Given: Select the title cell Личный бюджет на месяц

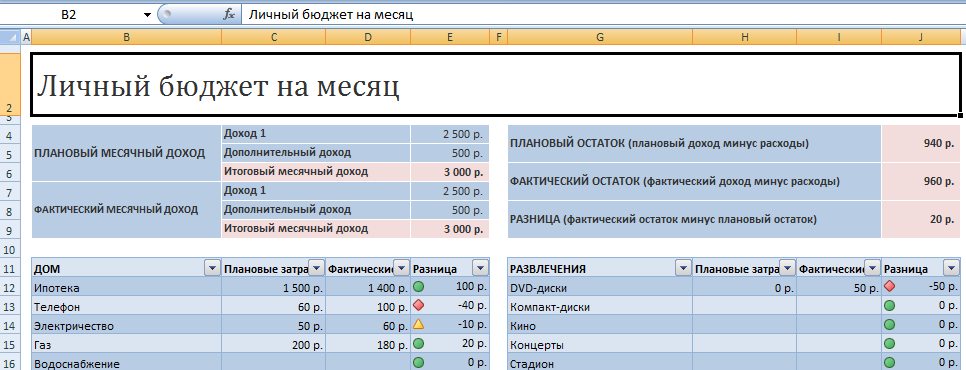Looking at the screenshot, I should tap(495, 84).
